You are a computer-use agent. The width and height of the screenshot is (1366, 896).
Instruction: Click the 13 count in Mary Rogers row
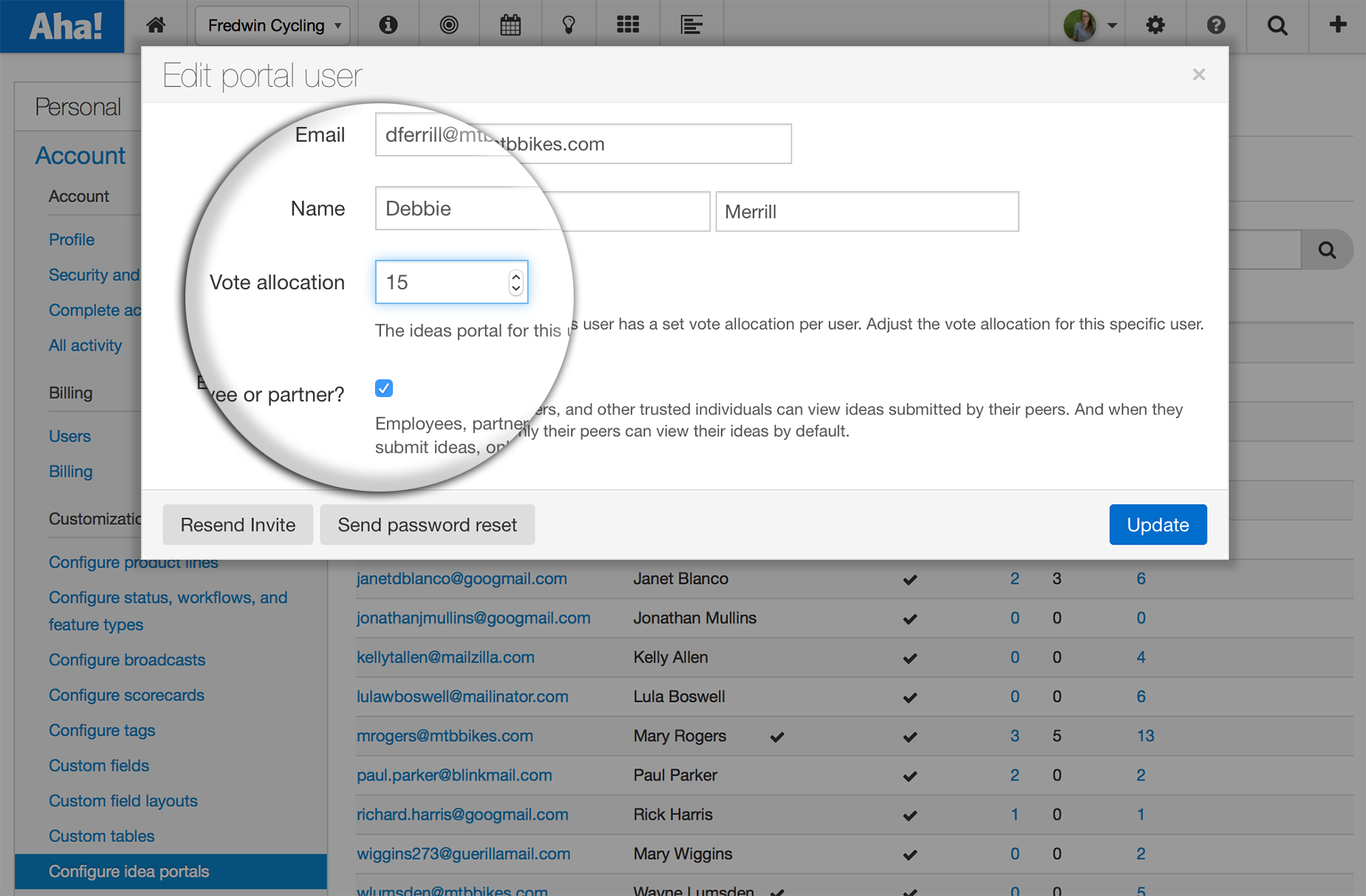tap(1145, 736)
